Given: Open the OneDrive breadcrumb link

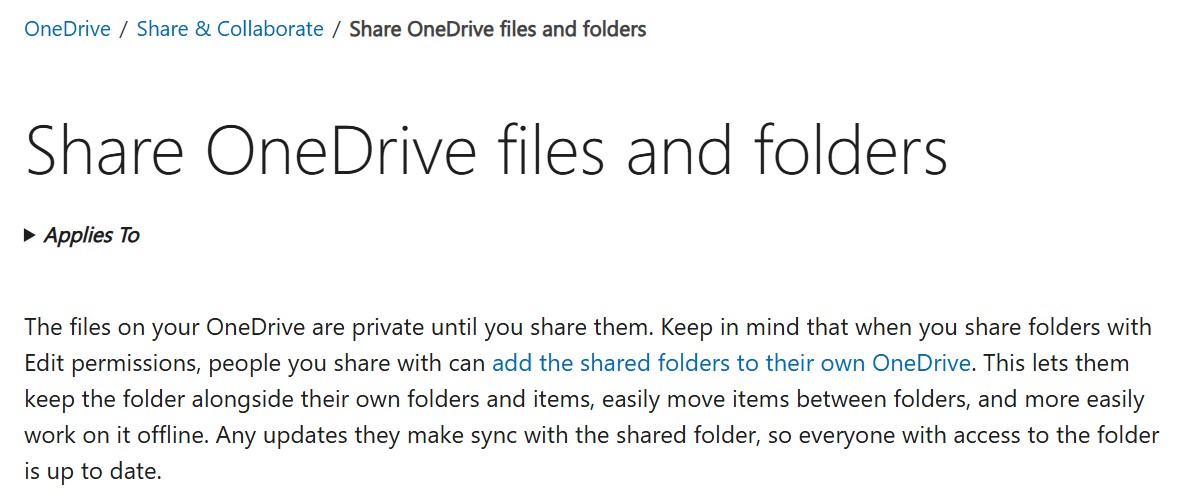Looking at the screenshot, I should (67, 29).
